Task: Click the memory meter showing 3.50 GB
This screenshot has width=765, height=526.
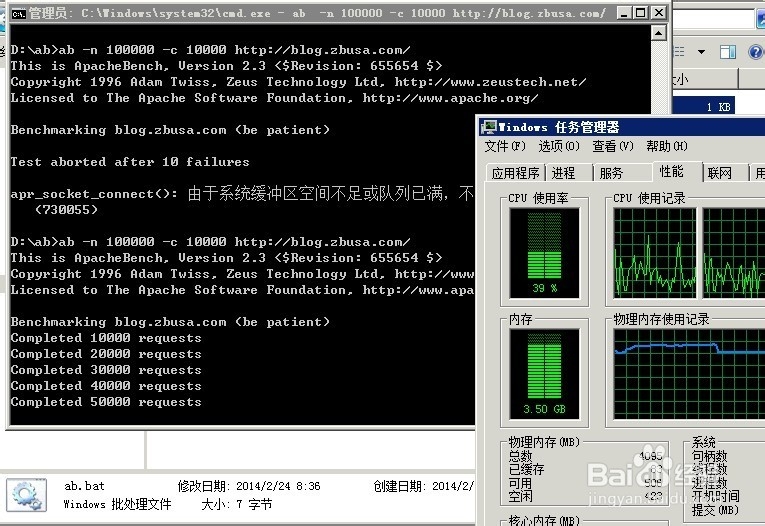Action: click(544, 374)
